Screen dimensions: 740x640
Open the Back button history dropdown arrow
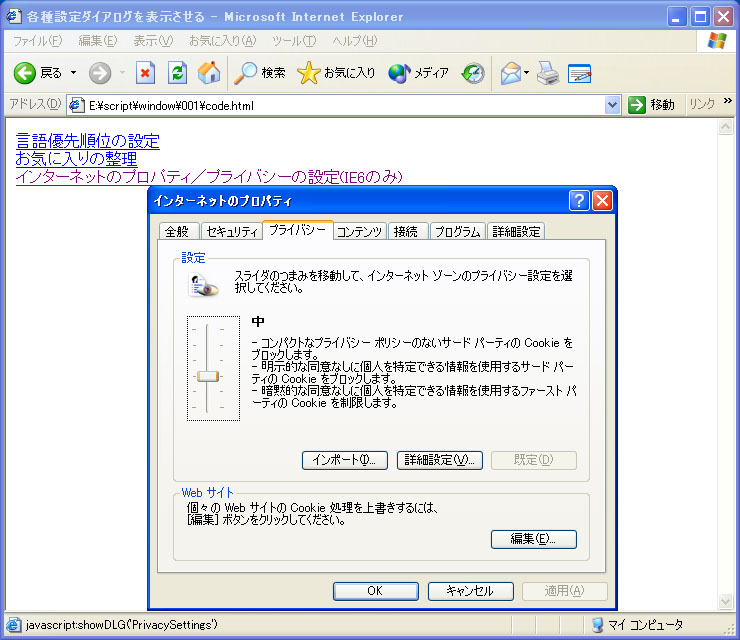click(73, 73)
